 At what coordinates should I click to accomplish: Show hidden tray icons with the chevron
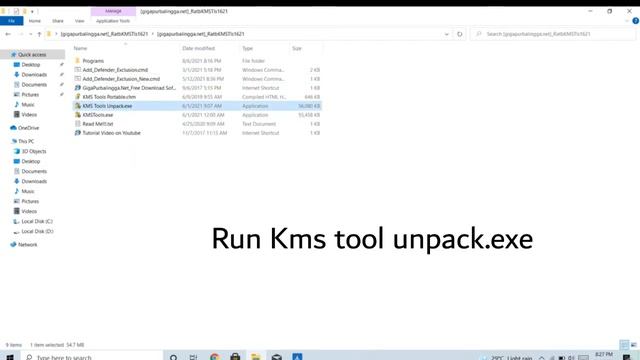[x=542, y=358]
